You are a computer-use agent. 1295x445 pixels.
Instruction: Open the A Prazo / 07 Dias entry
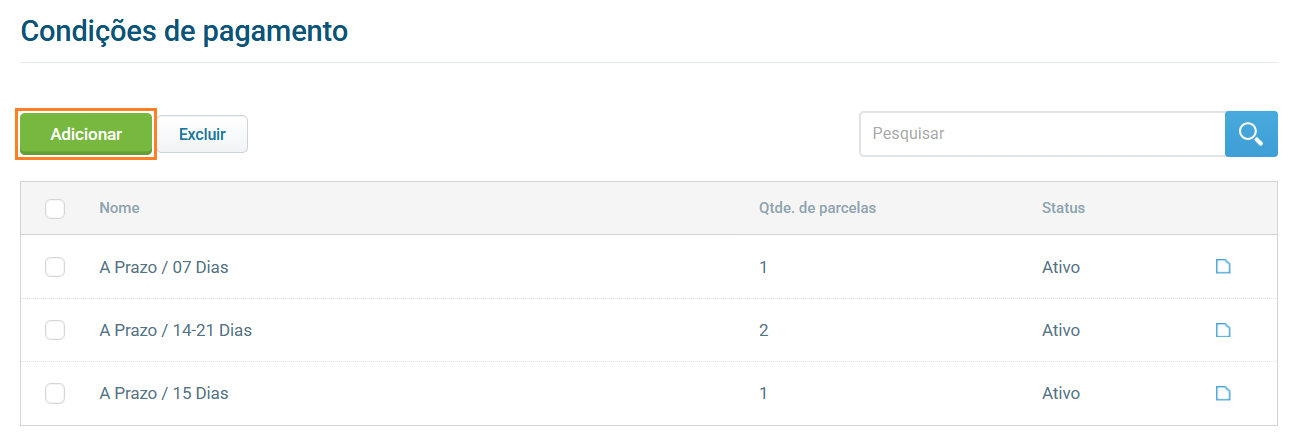click(164, 267)
